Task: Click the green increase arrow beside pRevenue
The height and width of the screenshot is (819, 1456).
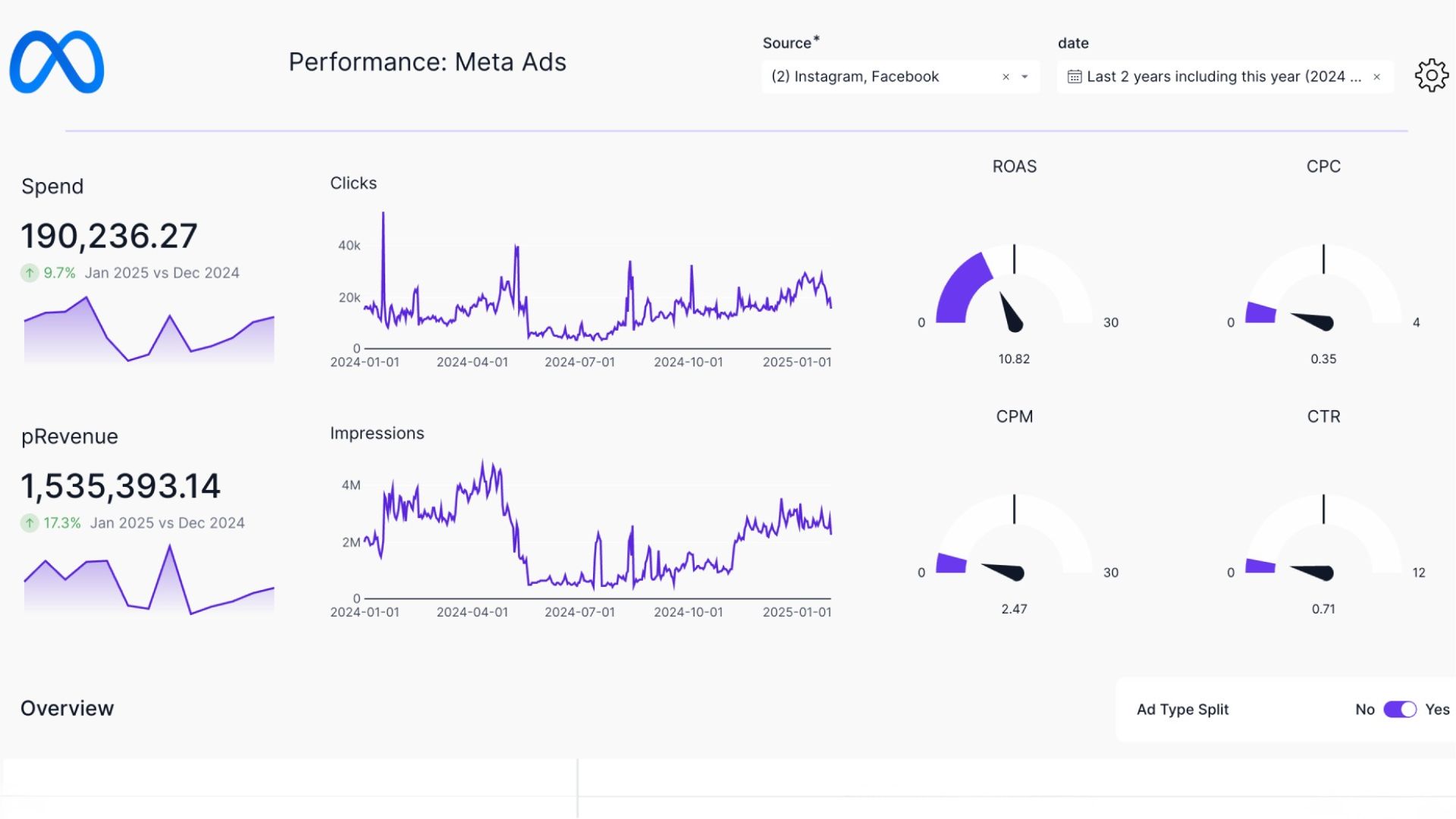Action: click(29, 522)
